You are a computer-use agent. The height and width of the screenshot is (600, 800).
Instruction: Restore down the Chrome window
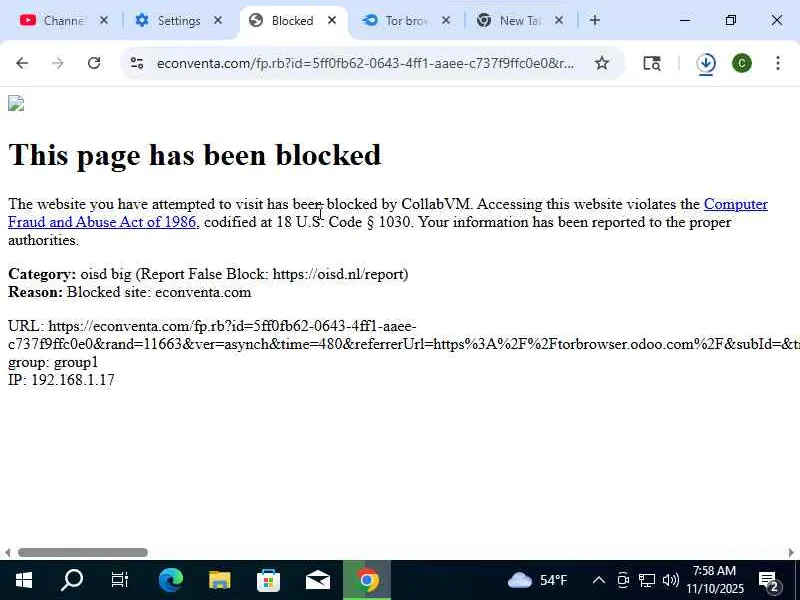point(731,20)
